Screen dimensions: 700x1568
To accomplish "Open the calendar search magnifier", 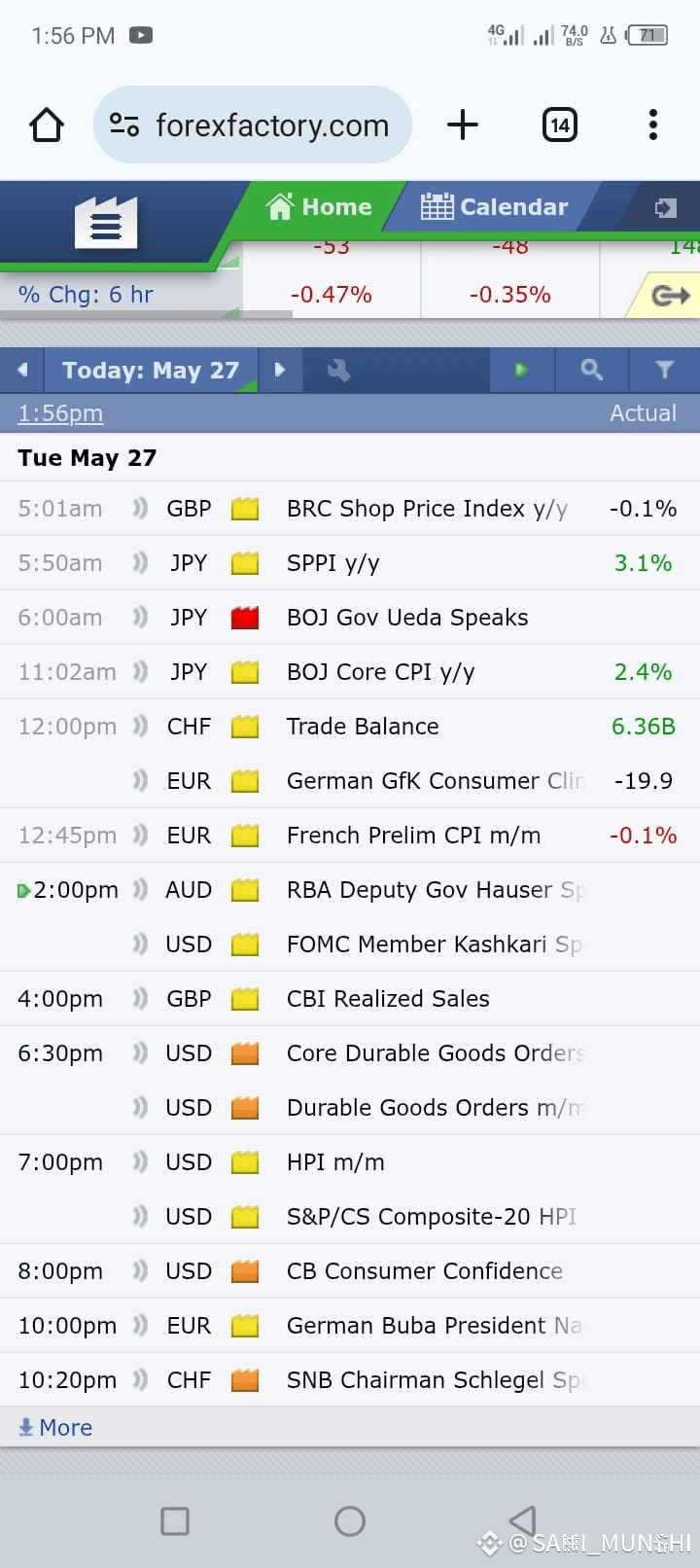I will click(x=591, y=370).
